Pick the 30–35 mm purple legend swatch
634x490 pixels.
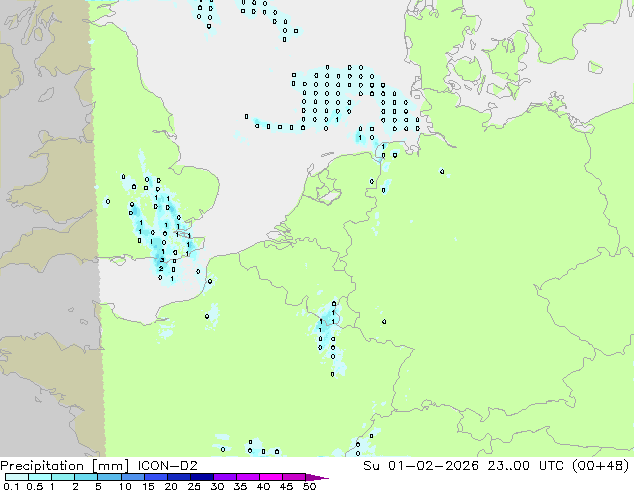tap(225, 477)
